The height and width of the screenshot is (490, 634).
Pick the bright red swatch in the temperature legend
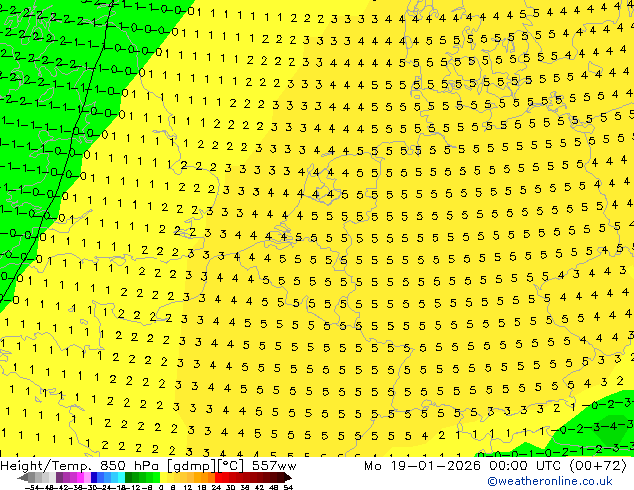click(x=219, y=477)
